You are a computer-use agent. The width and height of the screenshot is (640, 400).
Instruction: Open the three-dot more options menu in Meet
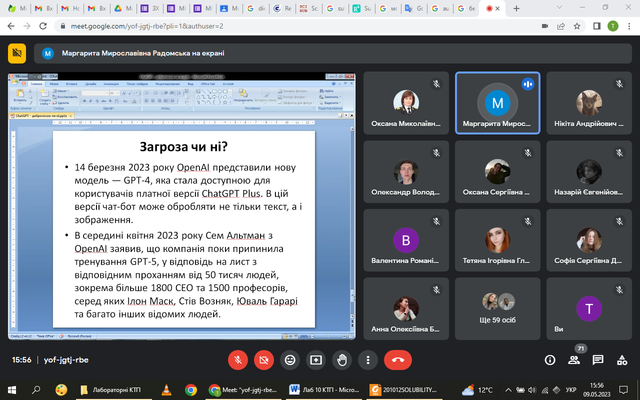pos(368,359)
